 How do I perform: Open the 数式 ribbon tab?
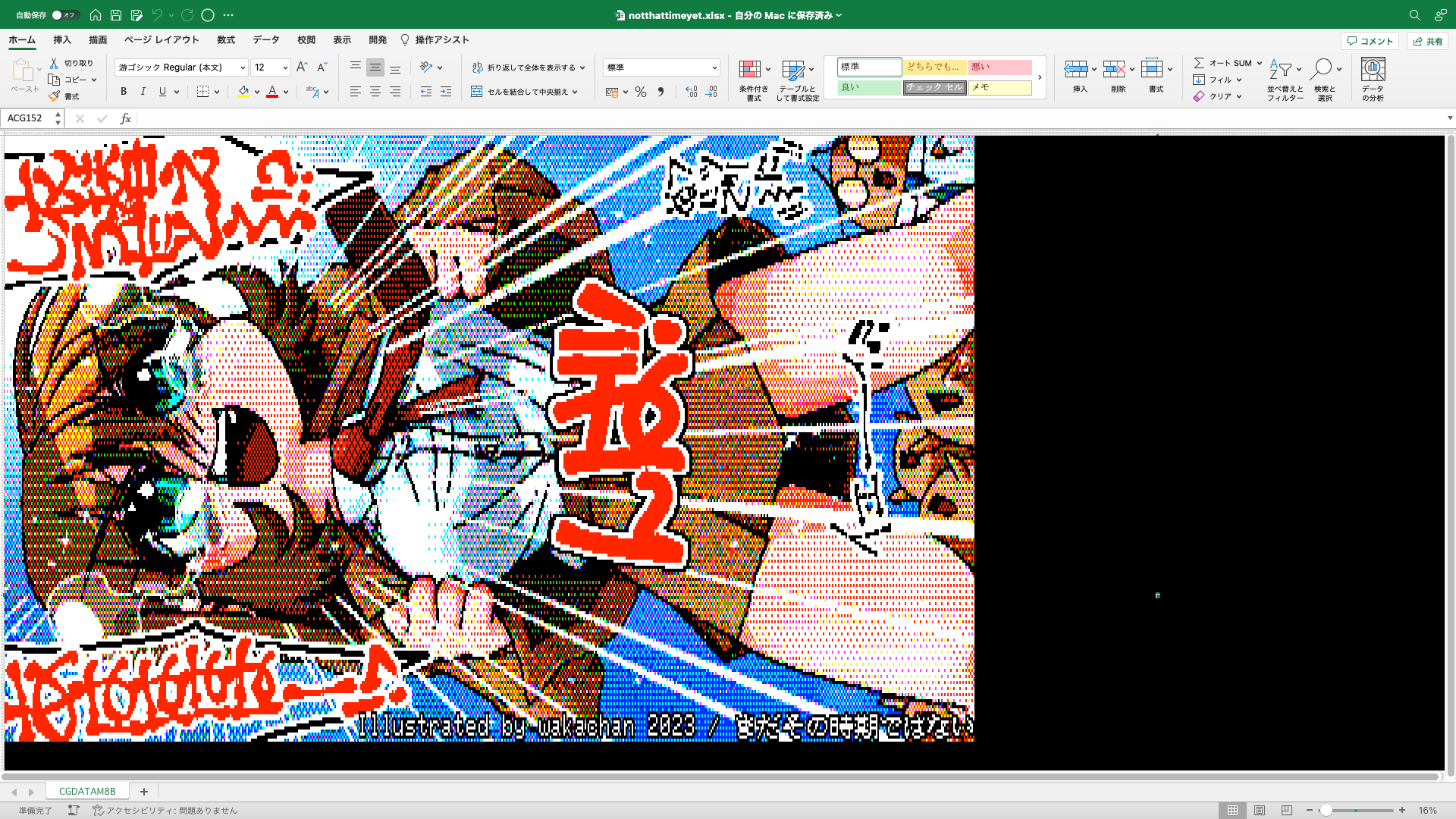point(226,40)
